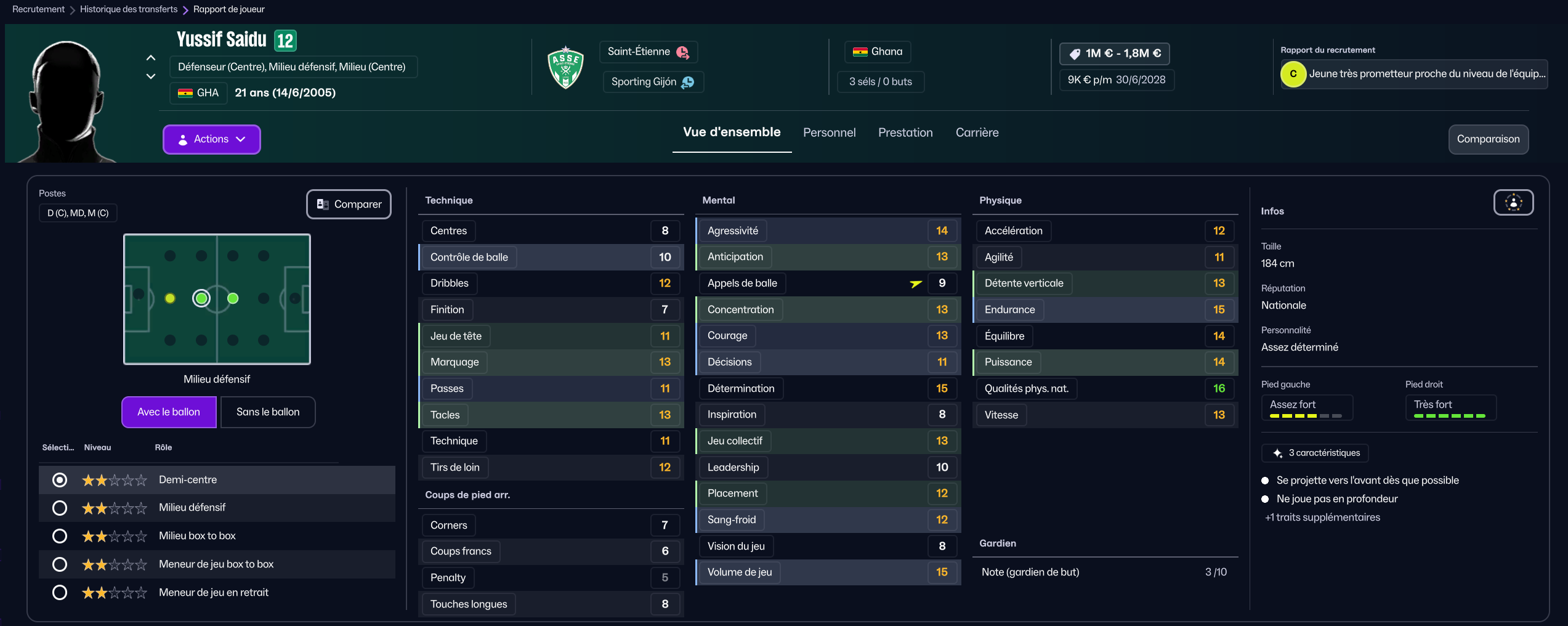
Task: Click the yellow arrow next to Appels de balle
Action: coord(916,283)
